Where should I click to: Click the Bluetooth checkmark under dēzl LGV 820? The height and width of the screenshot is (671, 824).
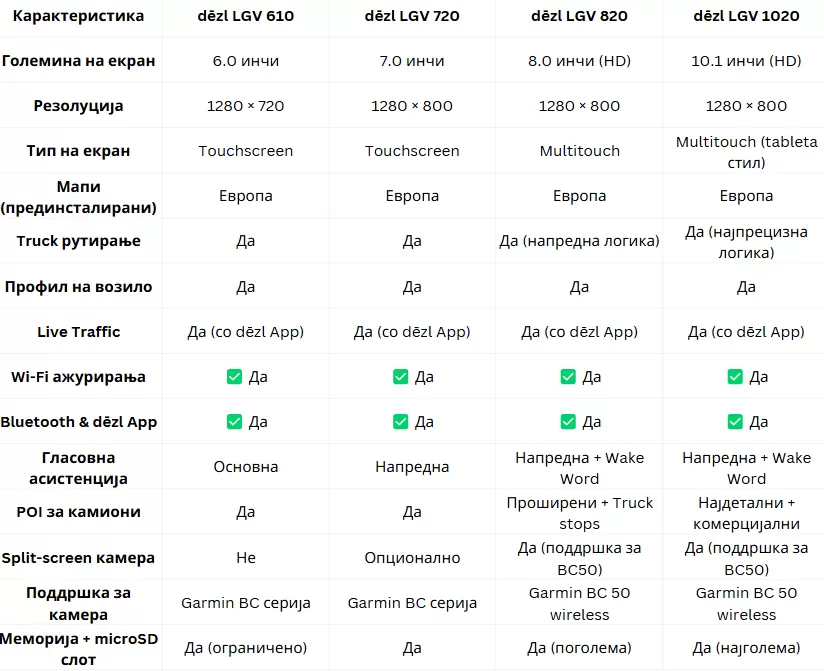point(568,421)
